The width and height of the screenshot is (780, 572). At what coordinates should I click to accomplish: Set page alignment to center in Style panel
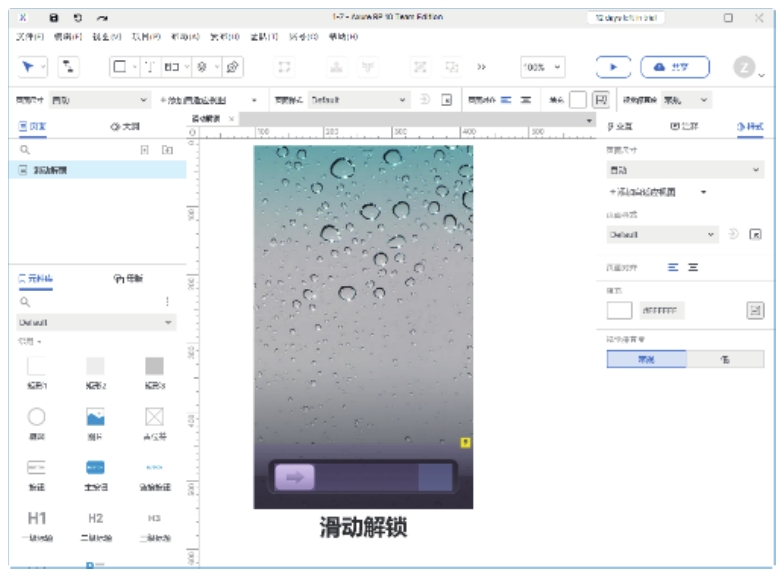[x=693, y=267]
